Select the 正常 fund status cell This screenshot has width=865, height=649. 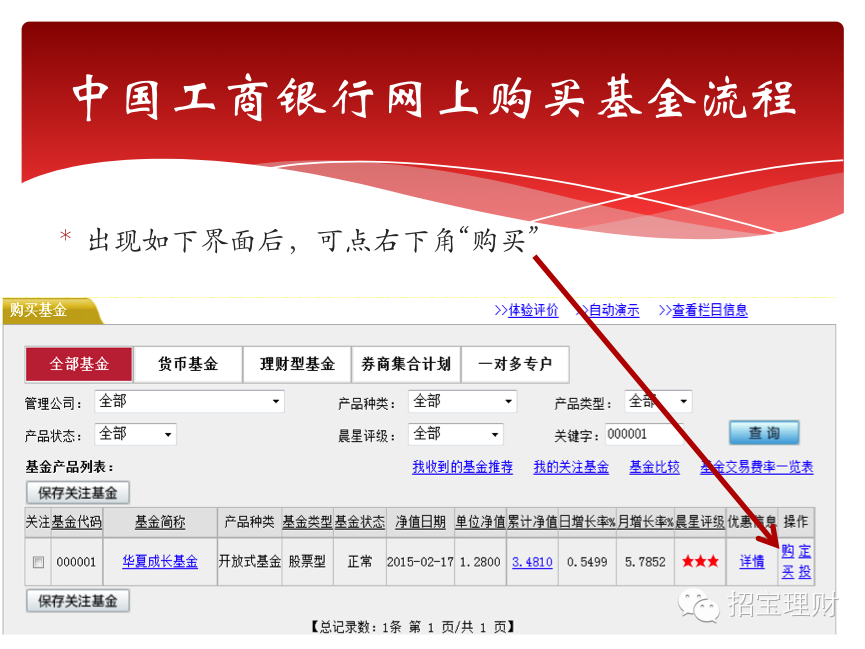tap(360, 562)
